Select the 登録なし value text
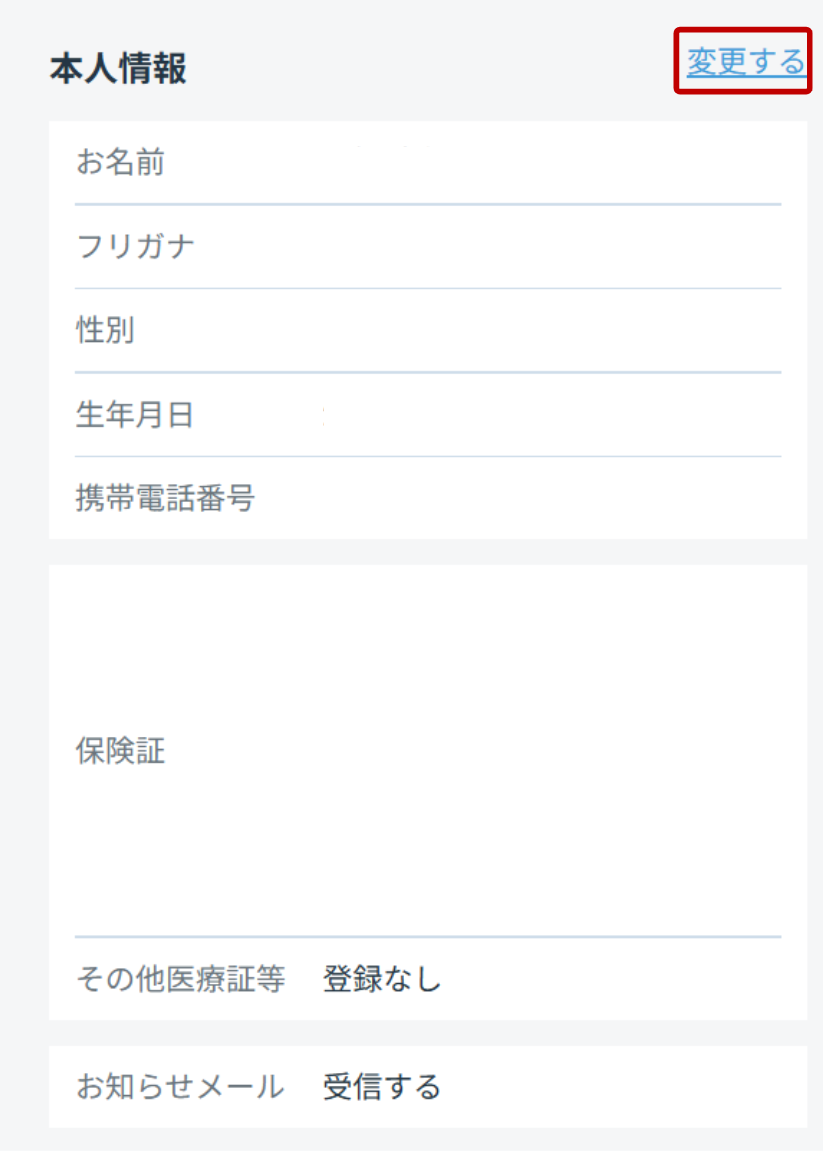This screenshot has width=823, height=1159. (382, 979)
